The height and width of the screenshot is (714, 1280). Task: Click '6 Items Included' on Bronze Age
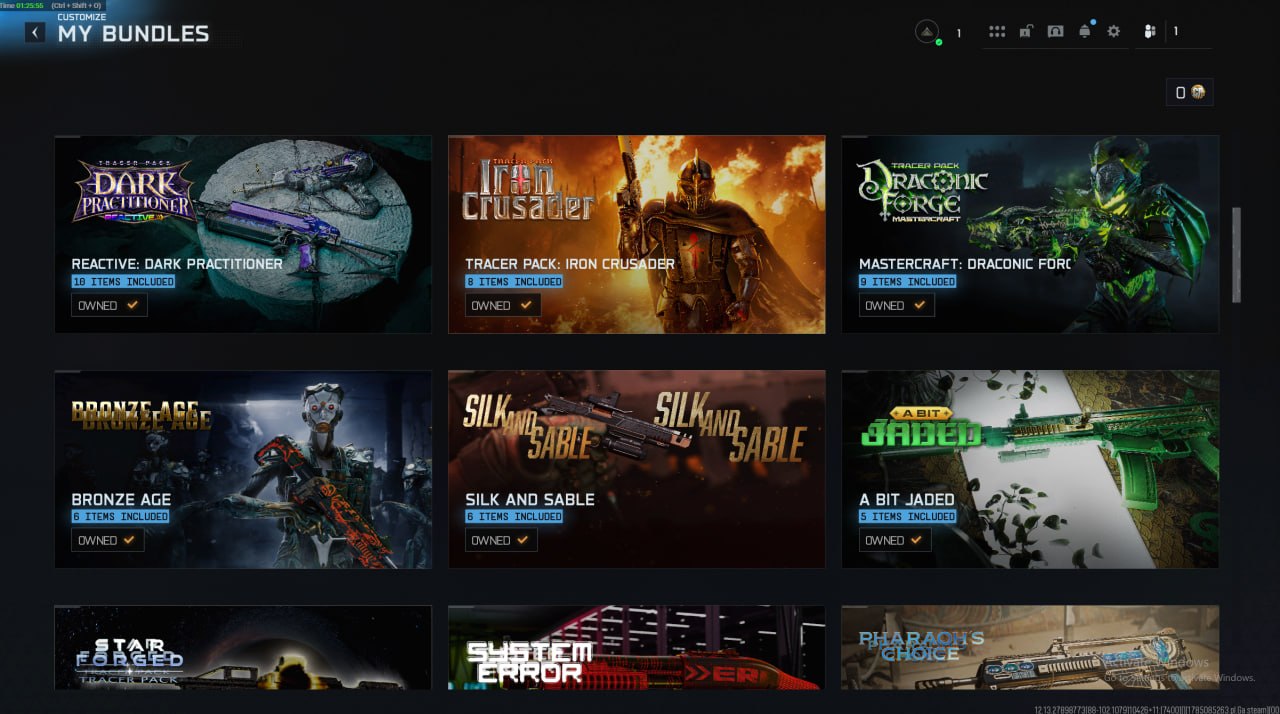120,517
